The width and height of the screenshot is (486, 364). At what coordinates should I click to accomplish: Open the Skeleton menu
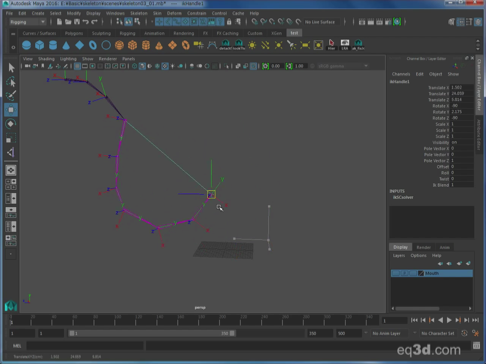pos(139,13)
